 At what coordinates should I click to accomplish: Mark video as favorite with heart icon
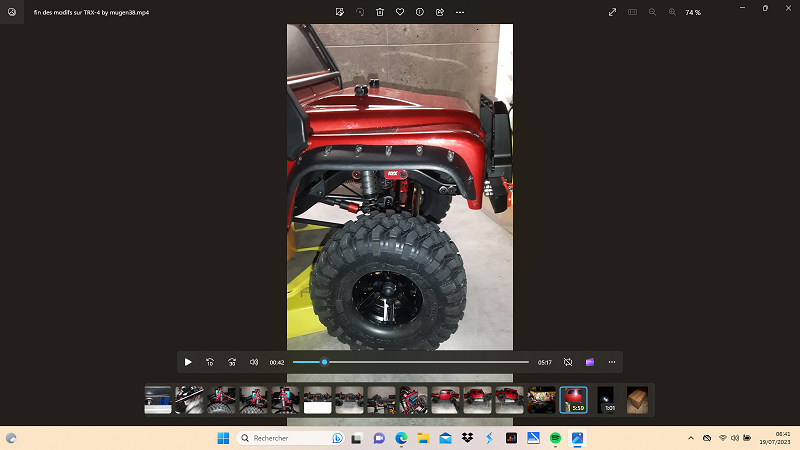[x=400, y=12]
